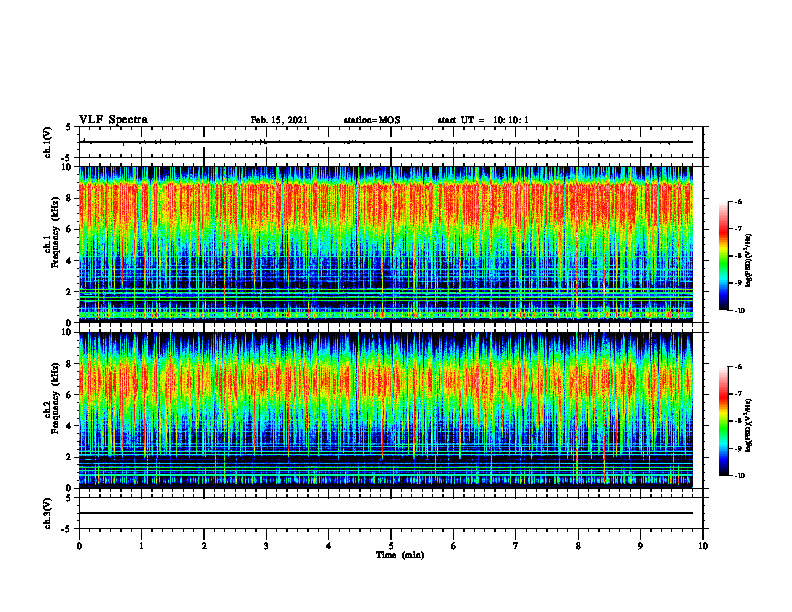Click the "-8" label on ch.1 color bar
Viewport: 792px width, 612px height.
(x=738, y=256)
